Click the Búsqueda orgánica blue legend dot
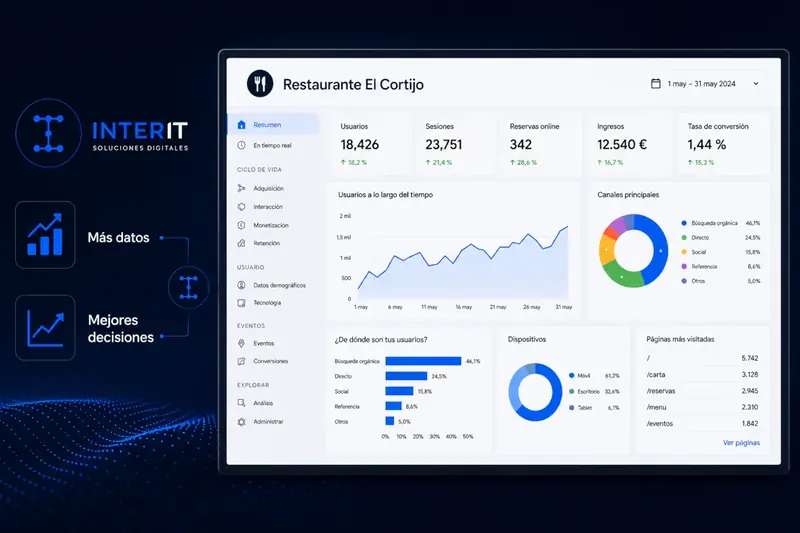 coord(684,223)
